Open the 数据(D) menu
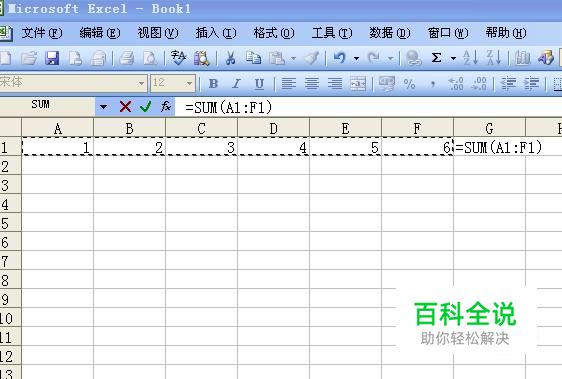Image resolution: width=562 pixels, height=379 pixels. click(x=390, y=33)
